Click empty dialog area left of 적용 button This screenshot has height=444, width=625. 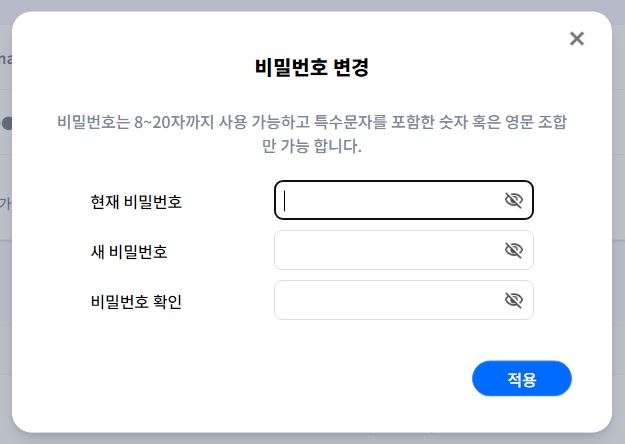tap(300, 380)
